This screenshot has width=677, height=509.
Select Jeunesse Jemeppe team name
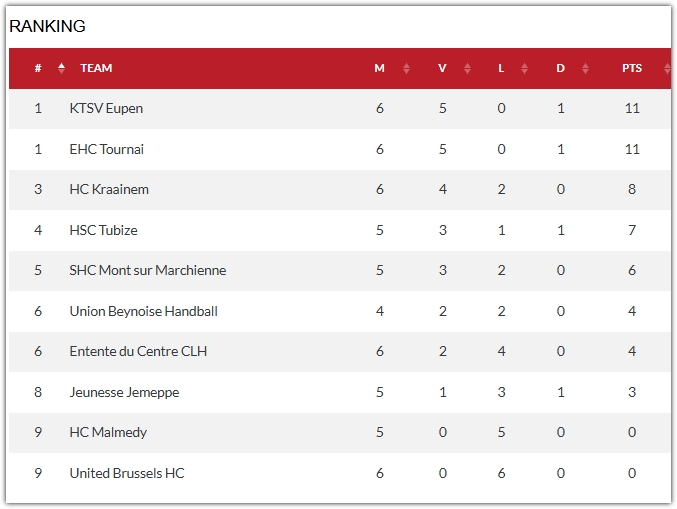[124, 392]
